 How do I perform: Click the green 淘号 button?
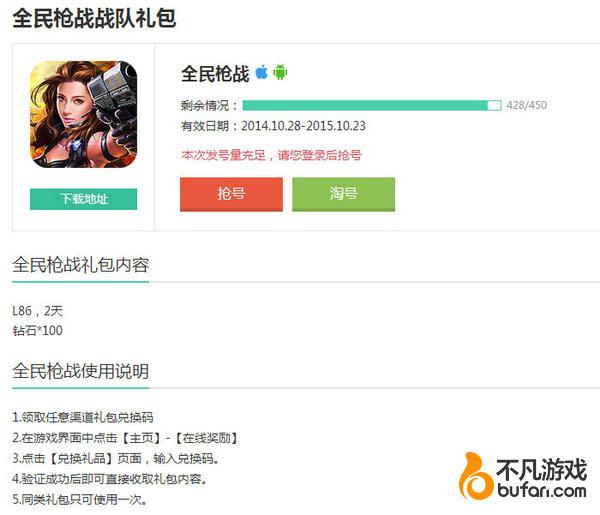click(343, 194)
